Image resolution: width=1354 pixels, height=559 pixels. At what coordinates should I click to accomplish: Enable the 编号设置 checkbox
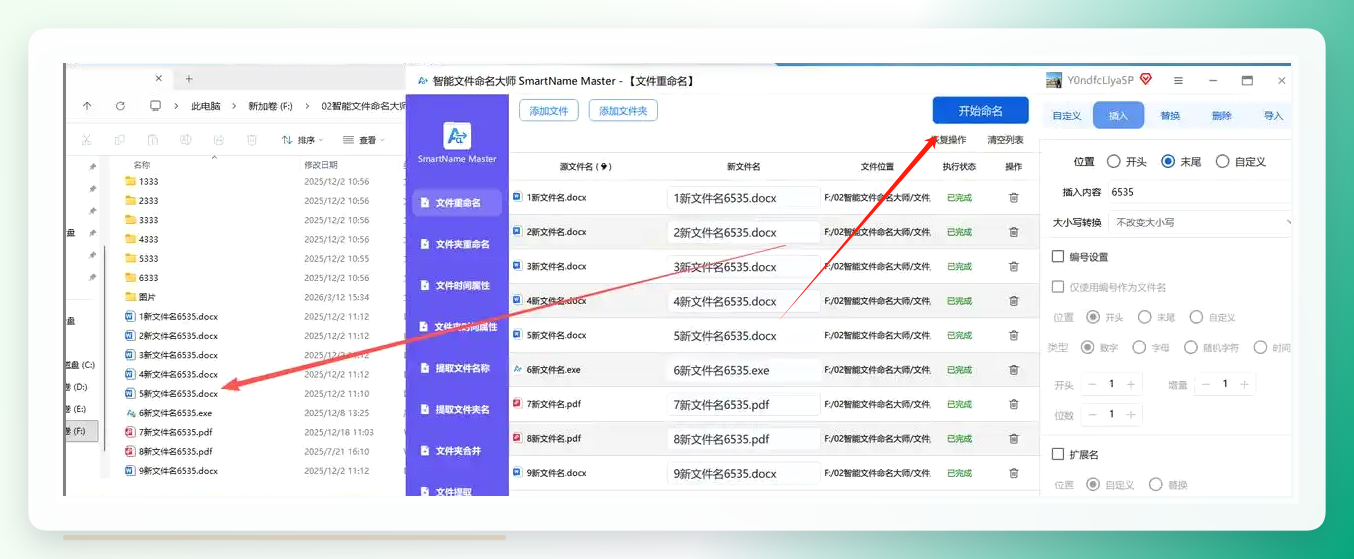[x=1058, y=257]
